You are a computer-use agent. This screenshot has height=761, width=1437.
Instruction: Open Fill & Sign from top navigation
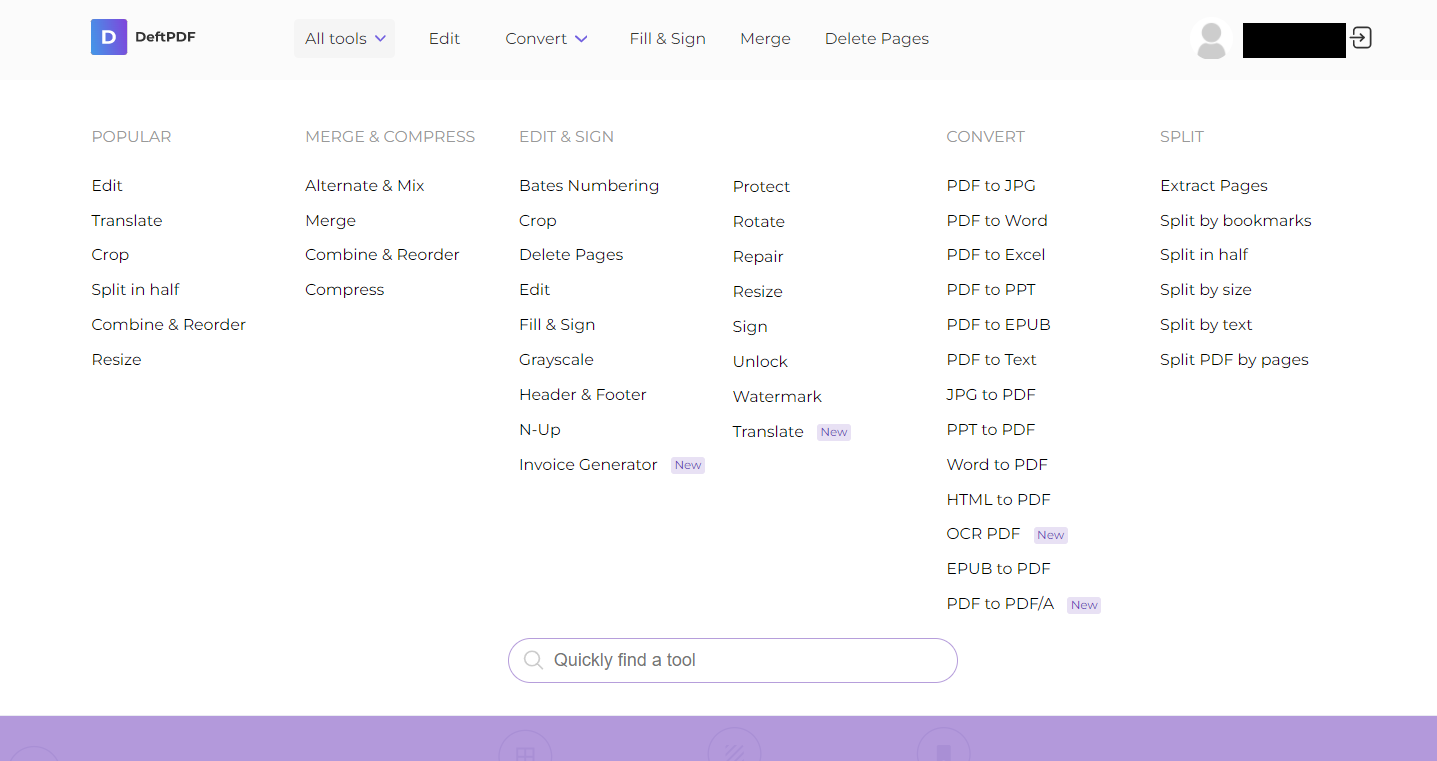pos(667,38)
